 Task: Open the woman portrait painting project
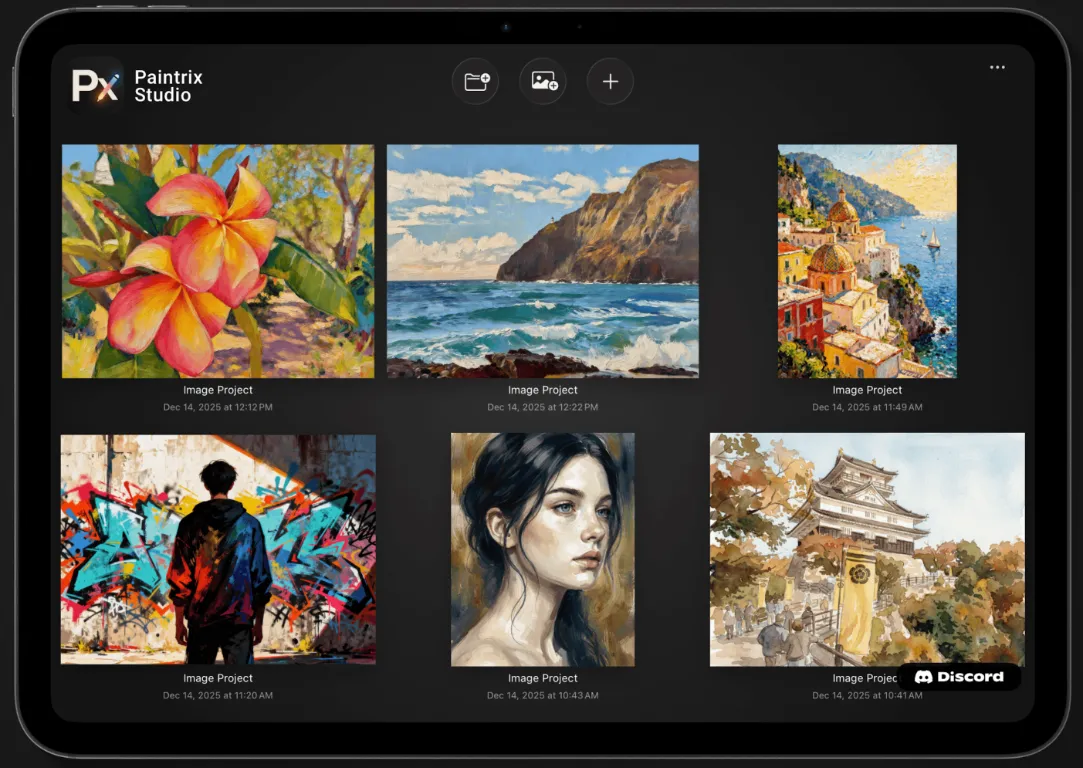coord(543,550)
